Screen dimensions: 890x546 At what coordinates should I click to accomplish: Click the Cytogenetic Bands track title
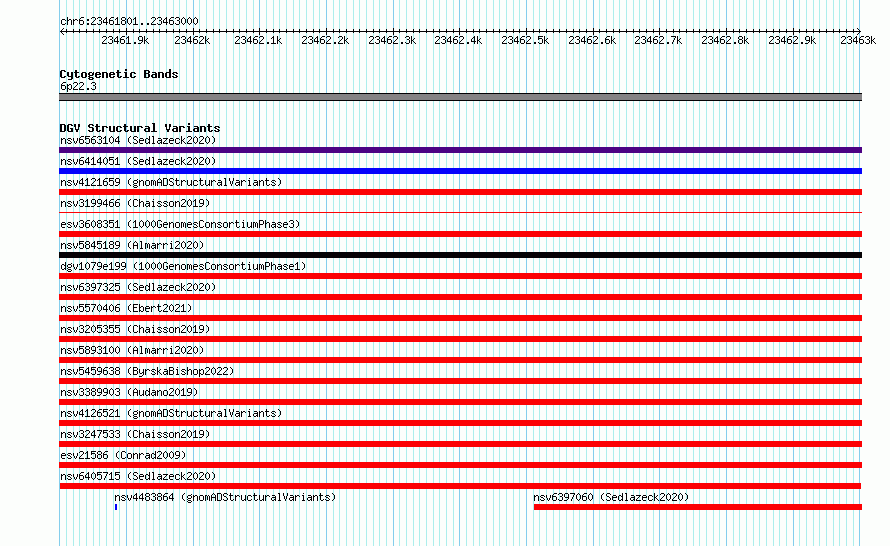pyautogui.click(x=119, y=74)
